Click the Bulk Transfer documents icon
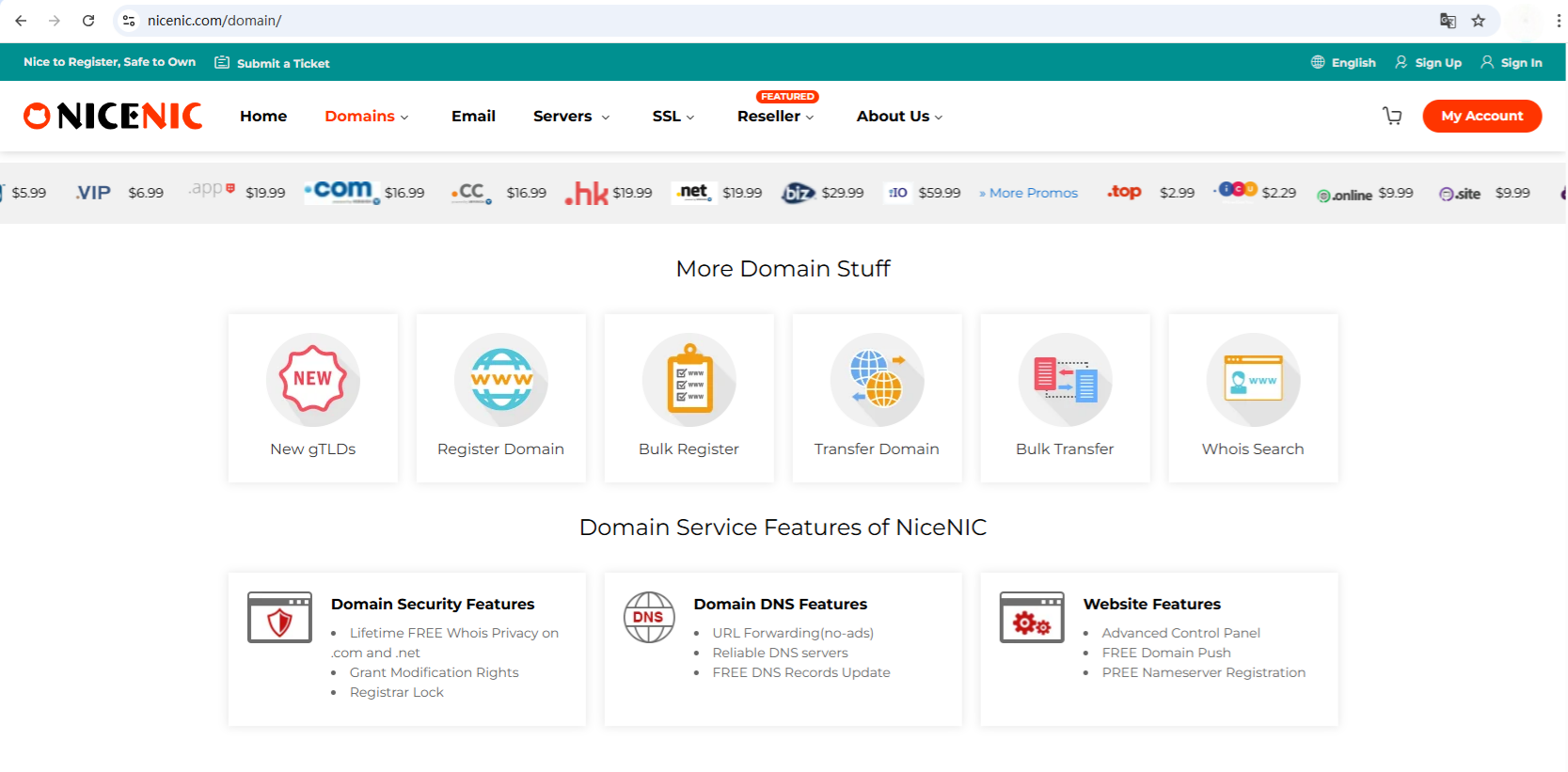Viewport: 1568px width, 772px height. pos(1066,379)
